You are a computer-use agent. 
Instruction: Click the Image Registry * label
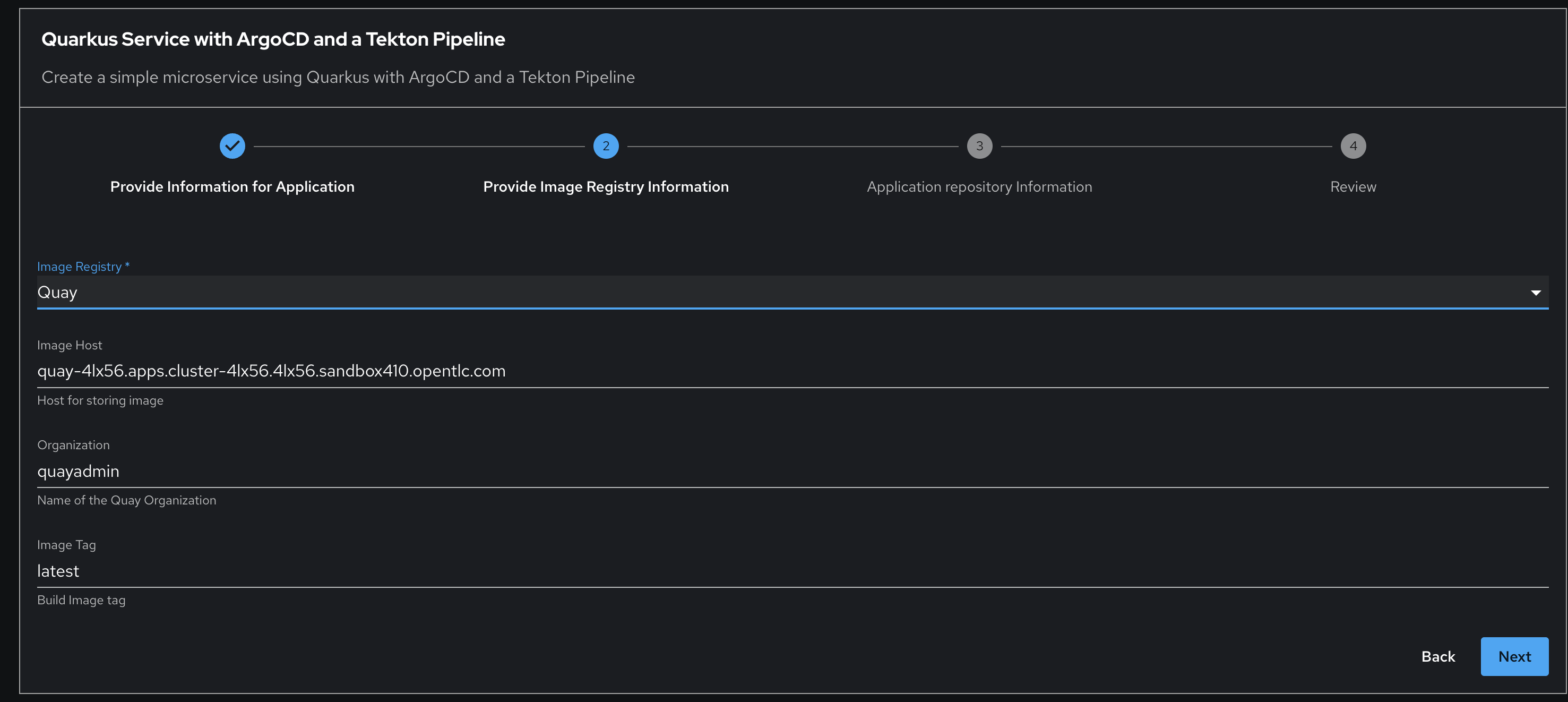pos(83,267)
